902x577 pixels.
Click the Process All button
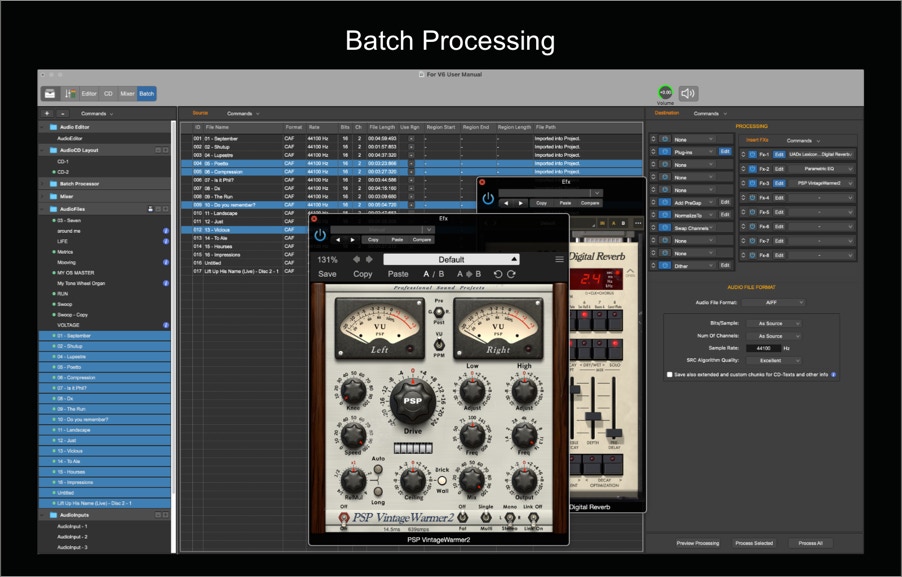[810, 543]
